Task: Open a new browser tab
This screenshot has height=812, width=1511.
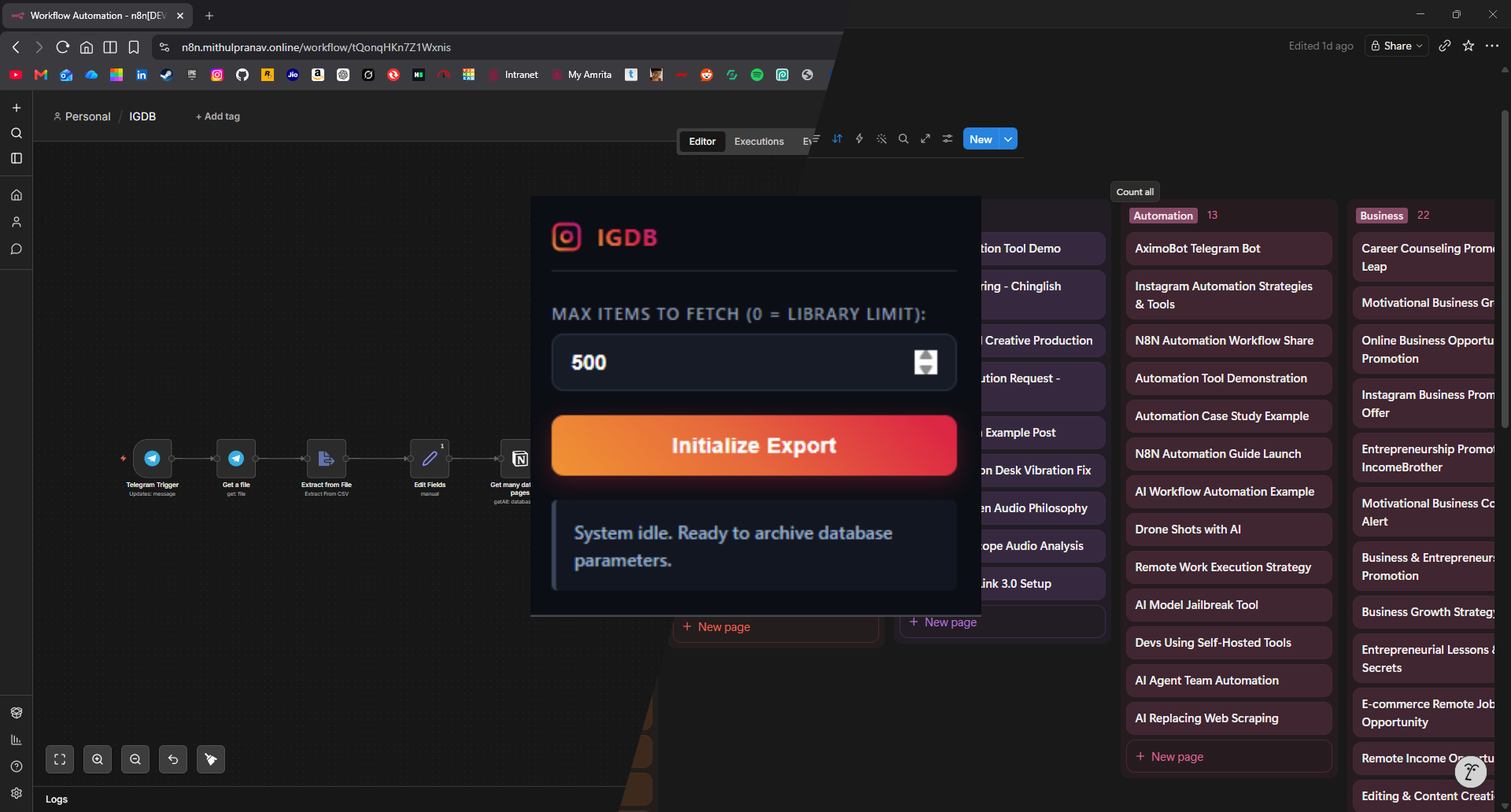Action: 209,15
